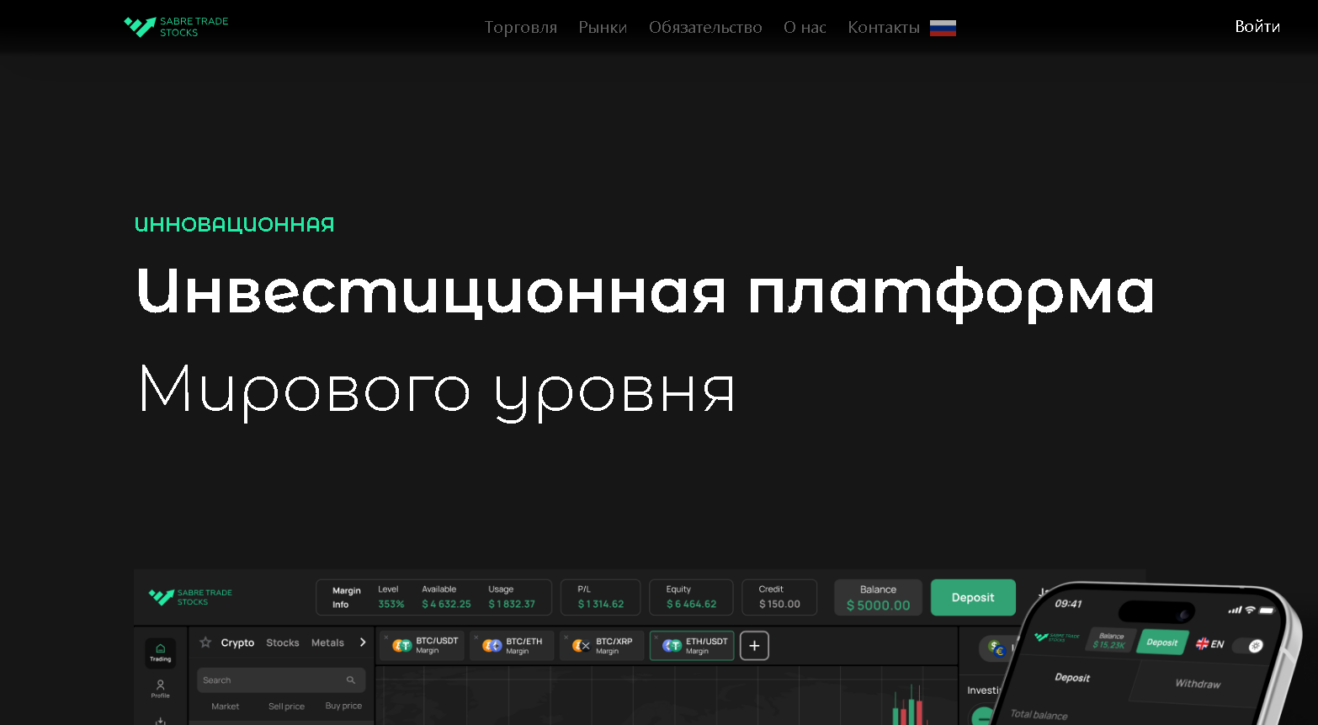Click the P/L value "$ 1 314.62"
1318x725 pixels.
(x=601, y=604)
